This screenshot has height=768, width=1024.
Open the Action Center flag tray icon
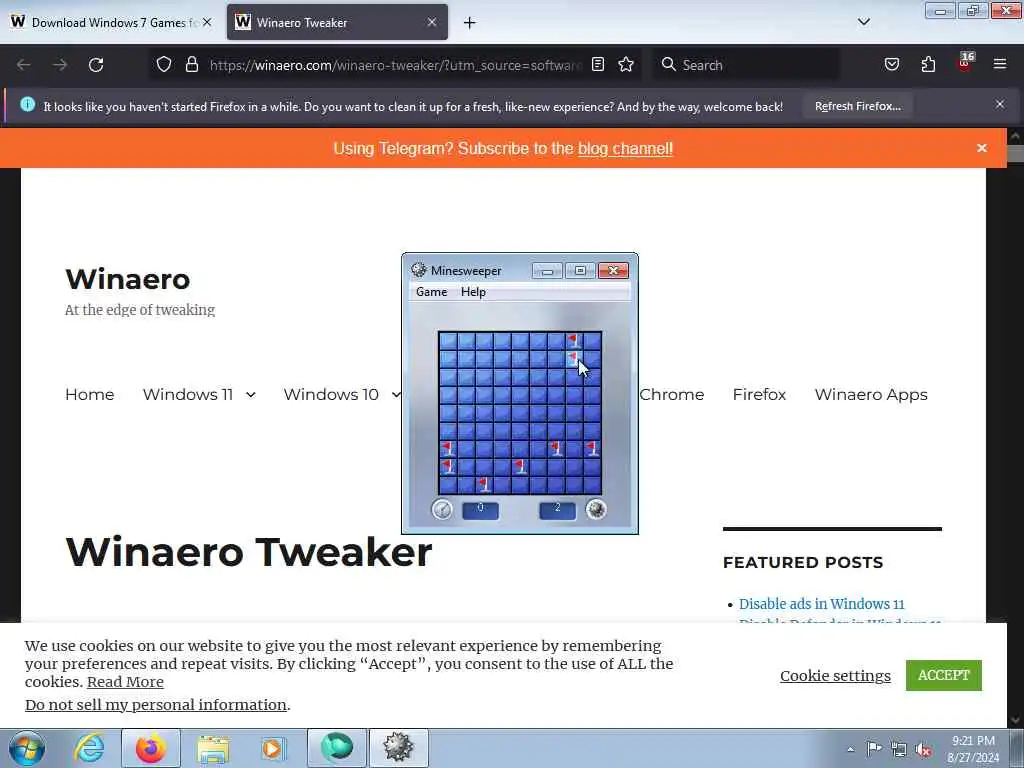pyautogui.click(x=874, y=748)
